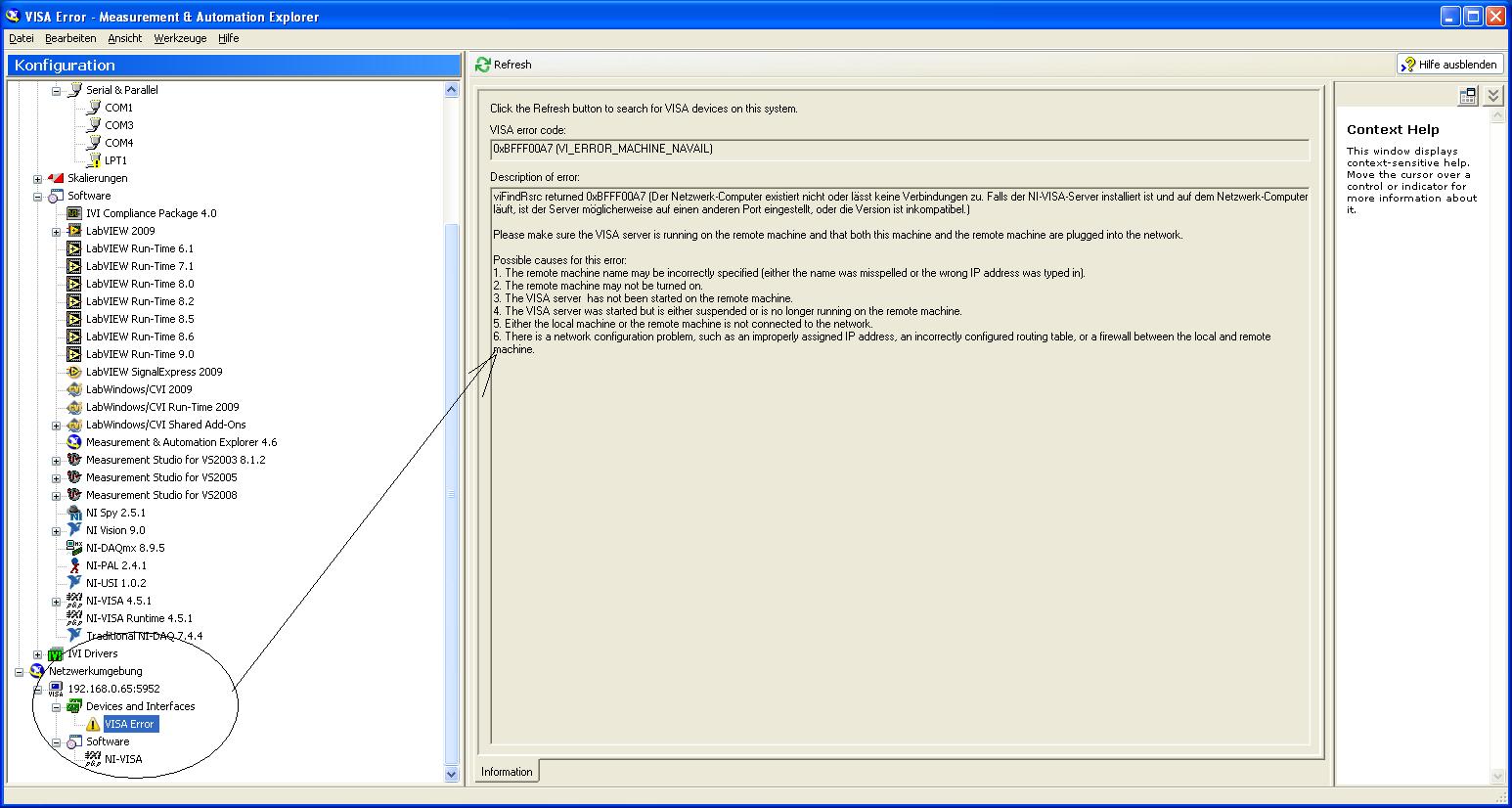Select LabVIEW Run-Time 8.2 in the tree

140,301
